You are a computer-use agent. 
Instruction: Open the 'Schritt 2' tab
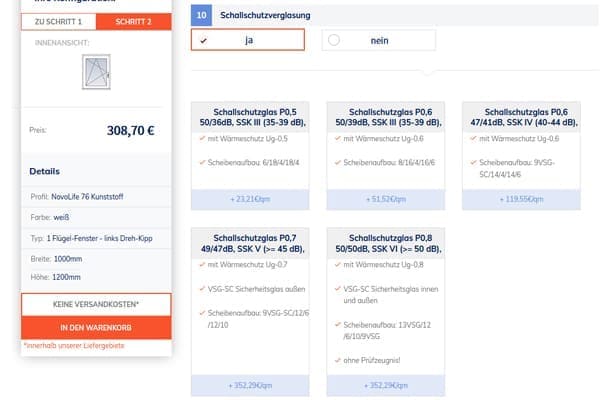click(134, 21)
